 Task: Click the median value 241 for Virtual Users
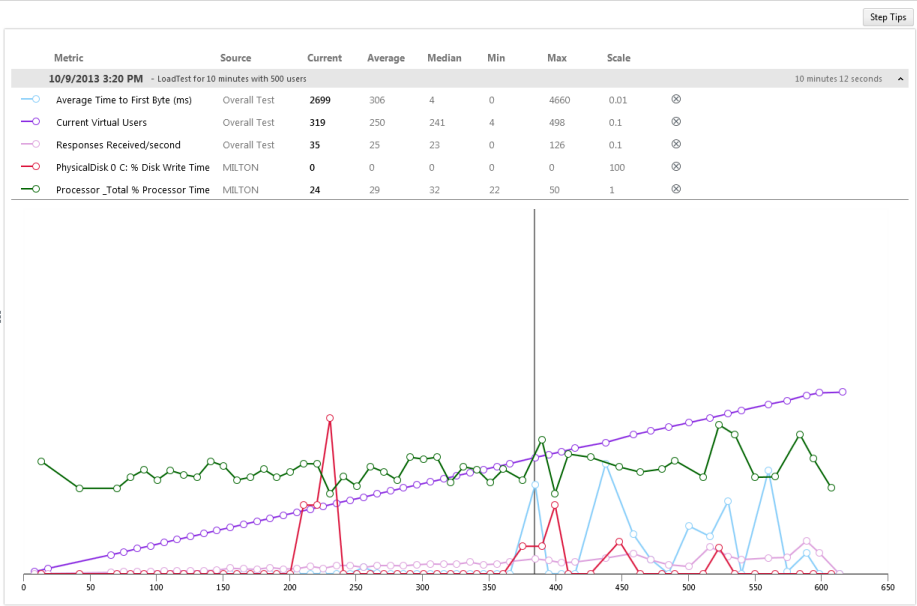click(x=437, y=122)
